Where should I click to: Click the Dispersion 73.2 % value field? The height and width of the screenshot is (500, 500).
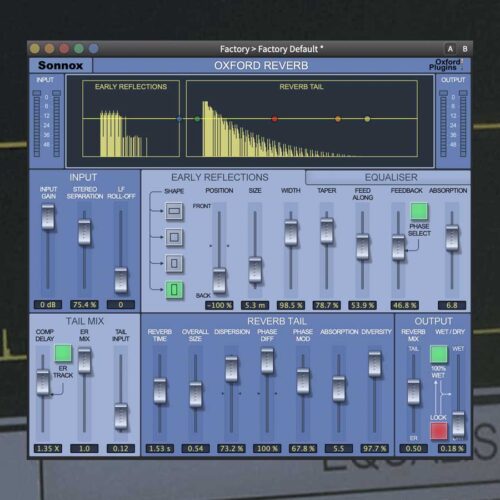pos(231,449)
